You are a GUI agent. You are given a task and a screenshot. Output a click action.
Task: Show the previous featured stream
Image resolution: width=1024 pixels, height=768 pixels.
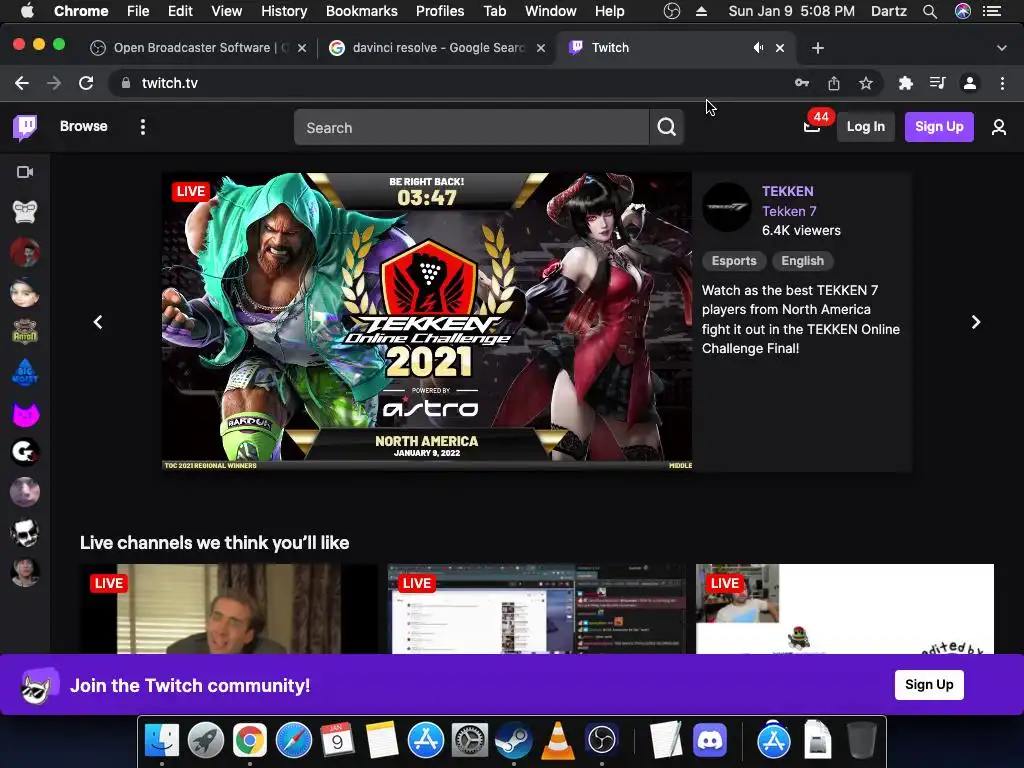[98, 322]
